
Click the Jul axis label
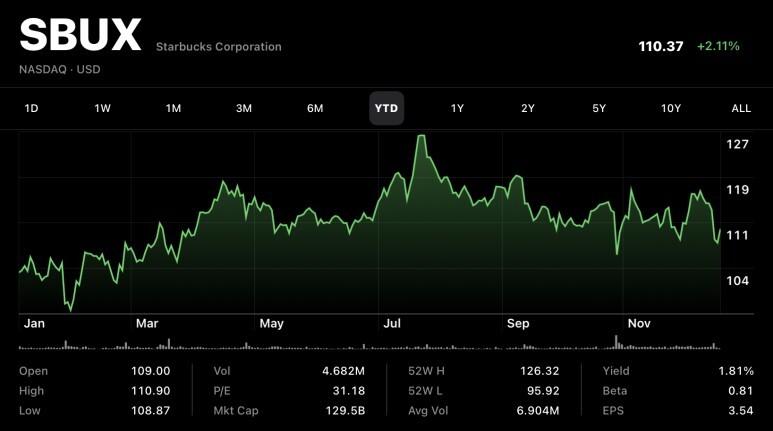coord(392,323)
